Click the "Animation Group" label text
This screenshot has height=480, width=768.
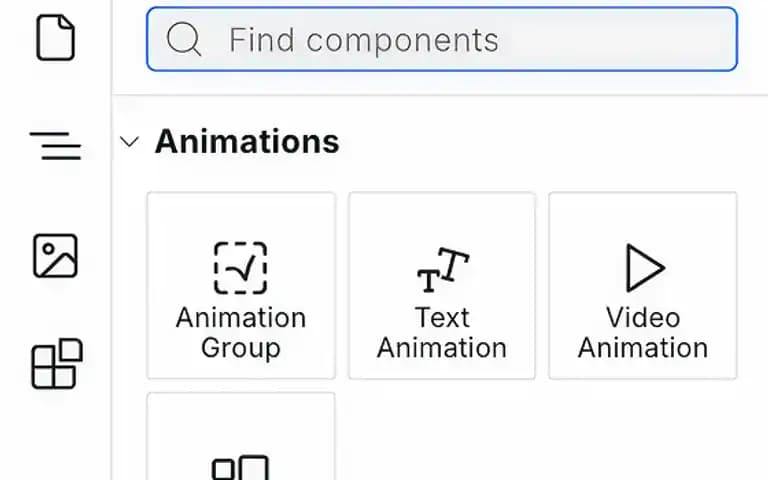(x=241, y=333)
